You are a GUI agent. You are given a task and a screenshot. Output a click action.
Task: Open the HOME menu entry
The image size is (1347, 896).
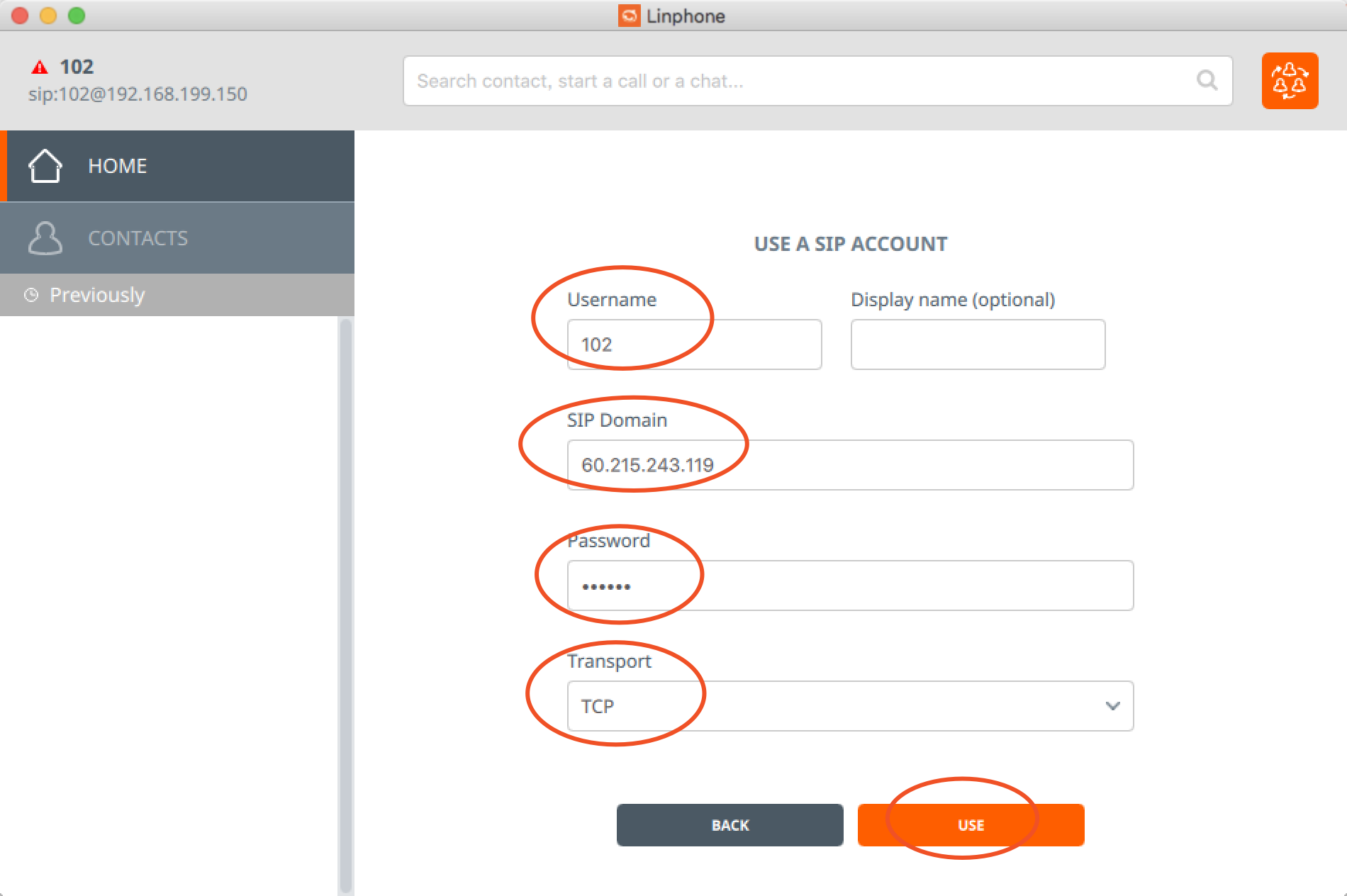pyautogui.click(x=177, y=166)
